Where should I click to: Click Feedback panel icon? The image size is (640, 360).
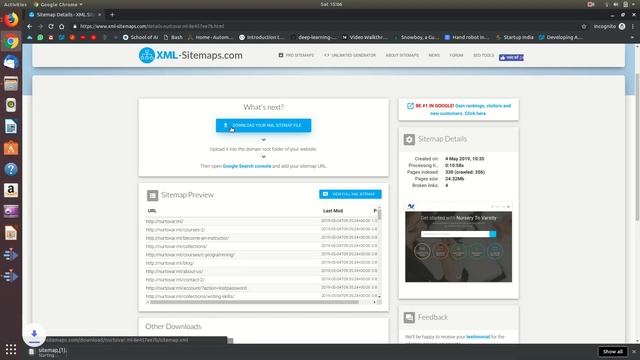(409, 317)
